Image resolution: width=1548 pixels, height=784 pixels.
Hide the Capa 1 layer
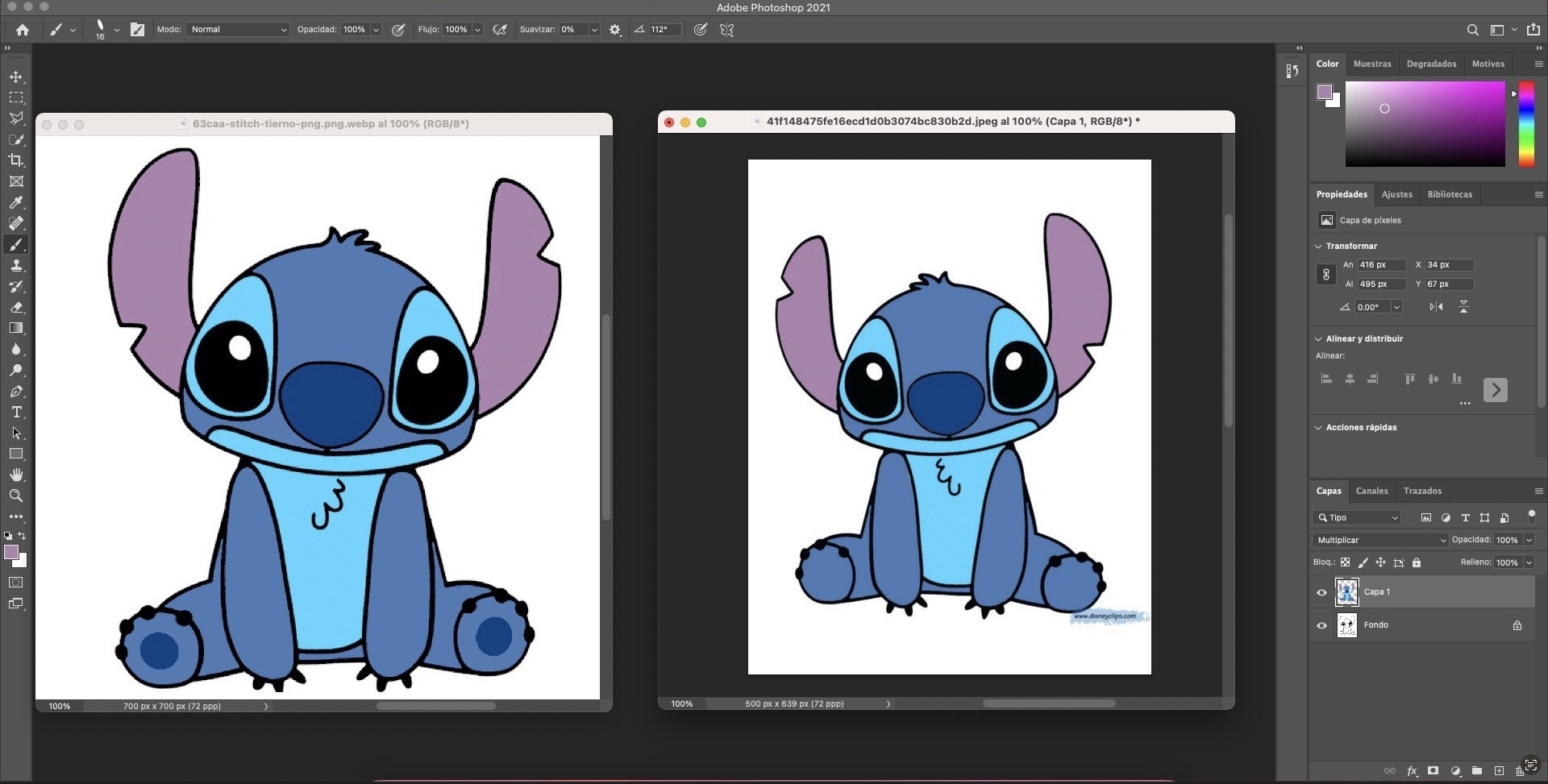(x=1321, y=592)
